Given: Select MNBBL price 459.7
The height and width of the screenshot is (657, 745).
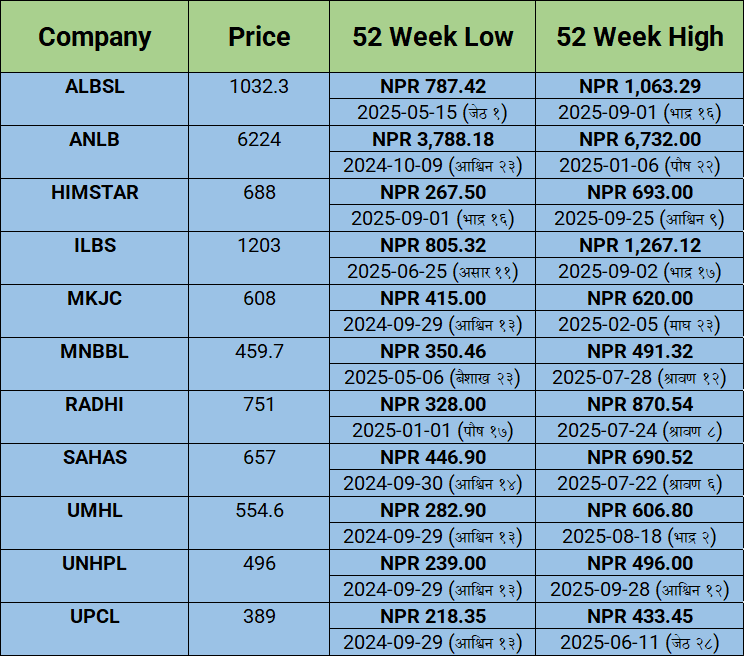Looking at the screenshot, I should pos(259,352).
